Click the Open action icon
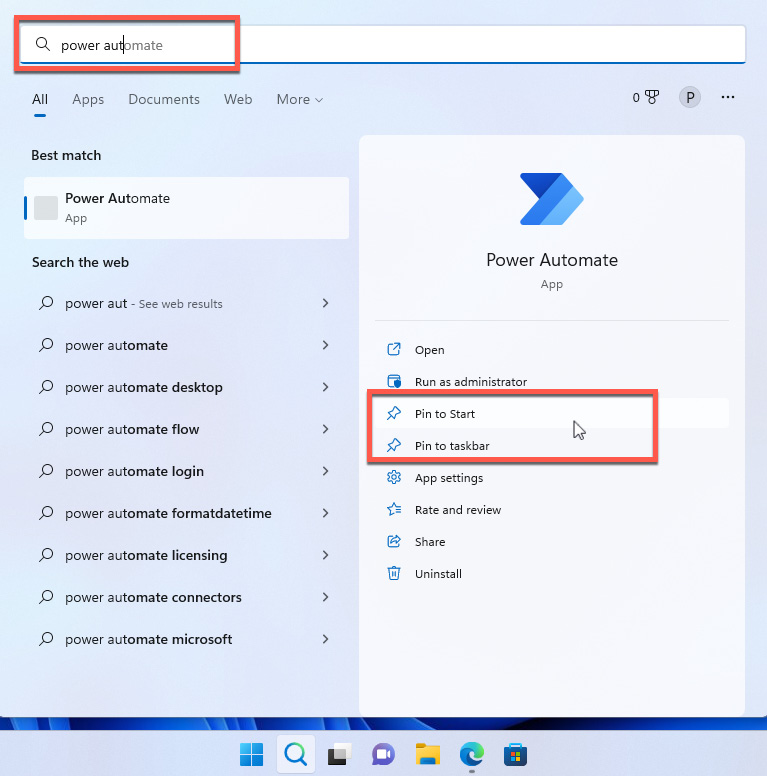Viewport: 767px width, 776px height. point(394,349)
